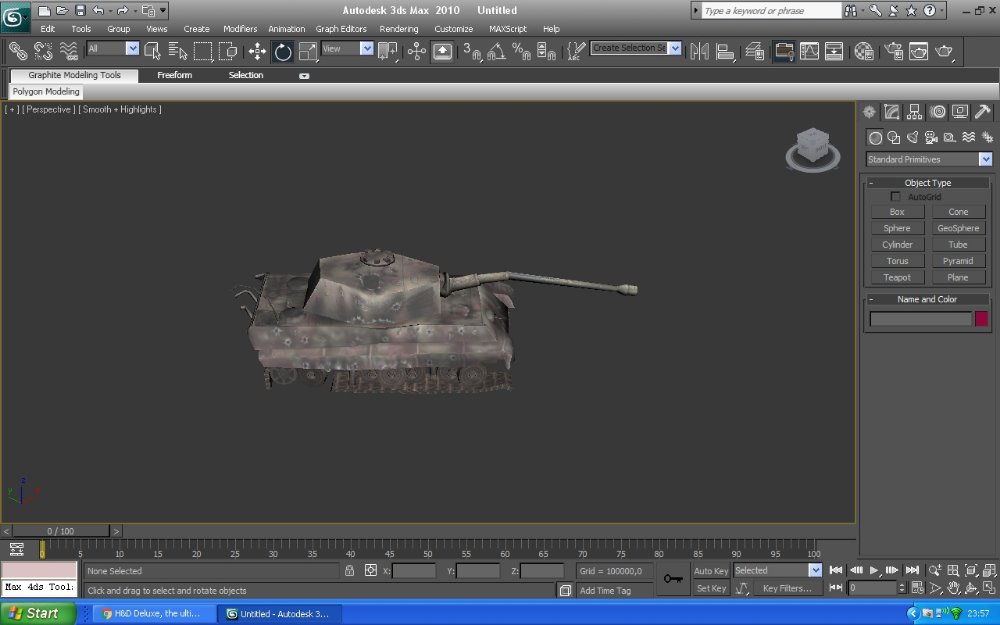Click the Box primitive button

pyautogui.click(x=897, y=212)
